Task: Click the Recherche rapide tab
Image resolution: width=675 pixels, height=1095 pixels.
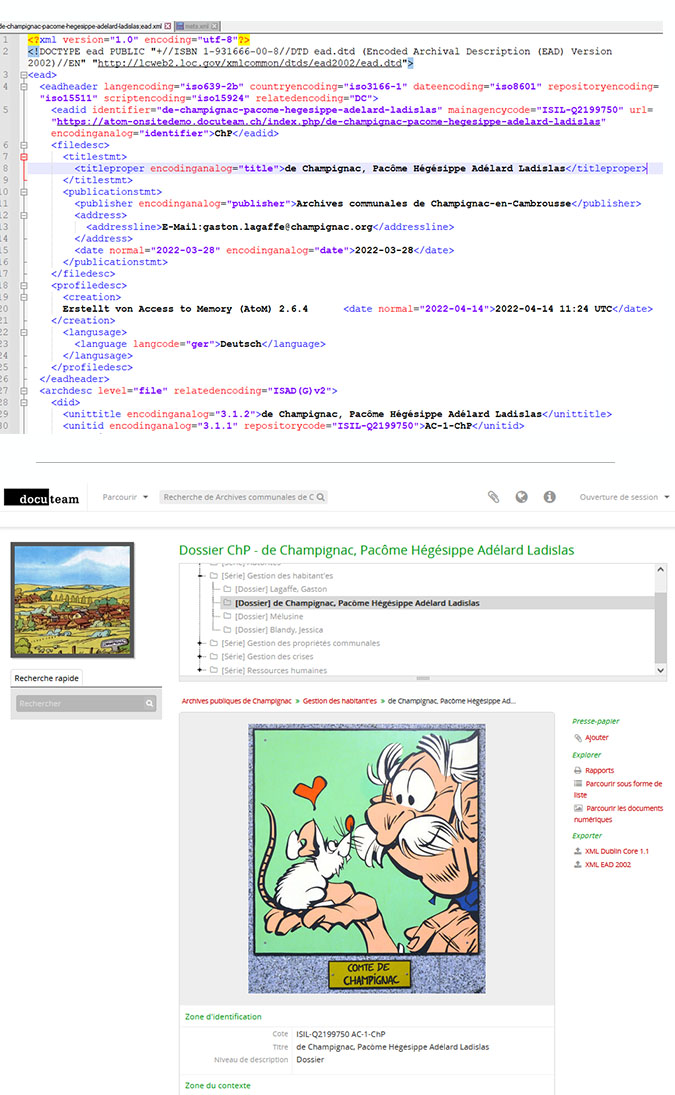Action: click(47, 678)
